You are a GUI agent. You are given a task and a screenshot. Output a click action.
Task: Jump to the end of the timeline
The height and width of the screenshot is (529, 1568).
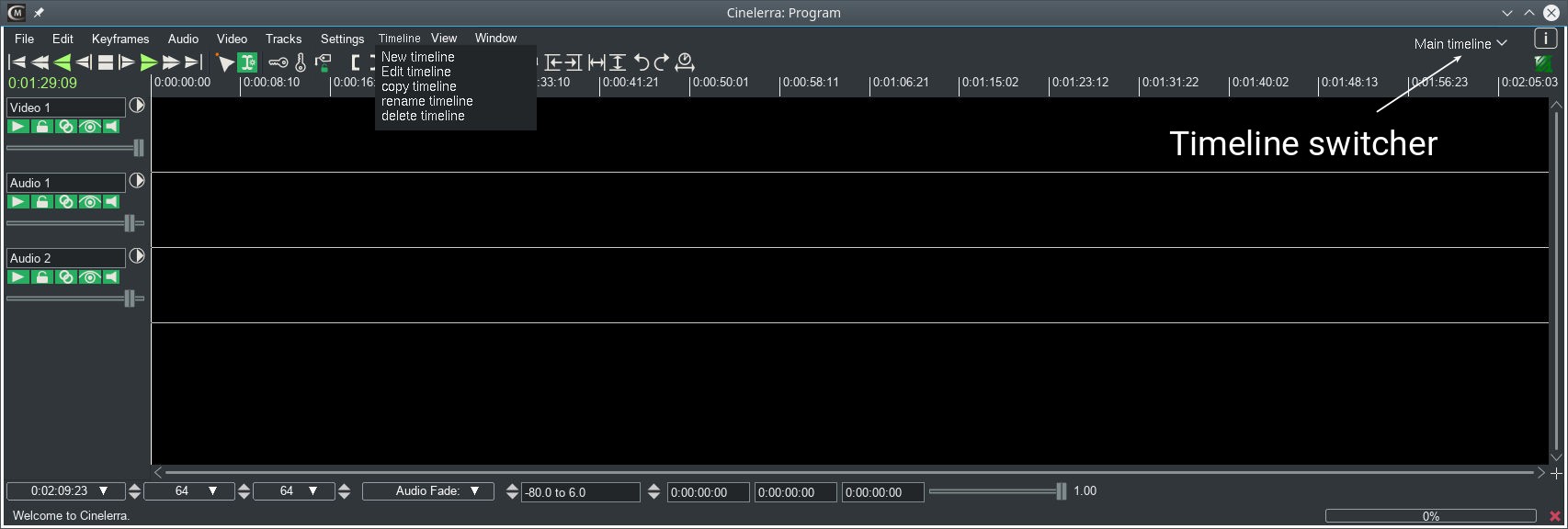pyautogui.click(x=193, y=62)
